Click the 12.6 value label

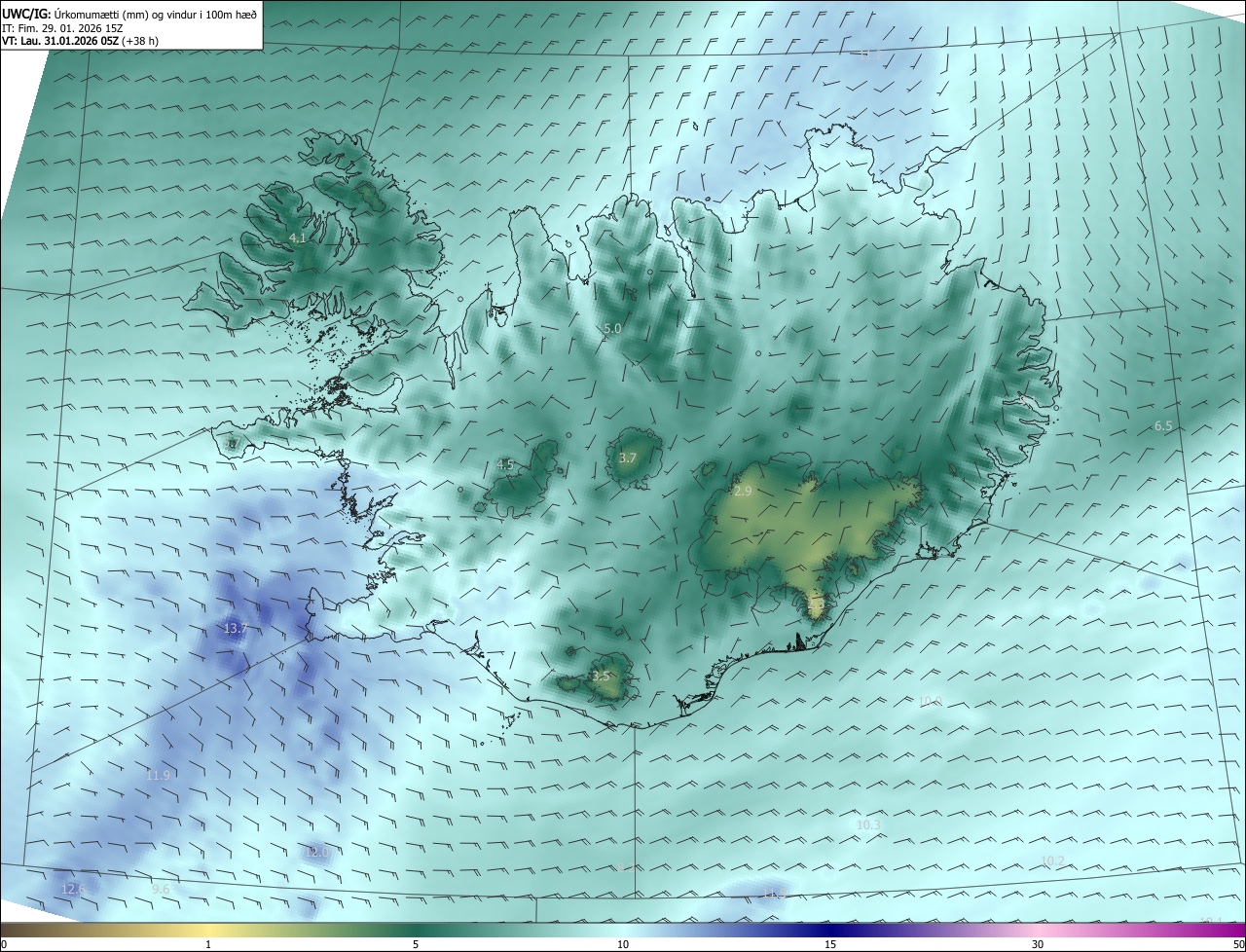click(73, 890)
